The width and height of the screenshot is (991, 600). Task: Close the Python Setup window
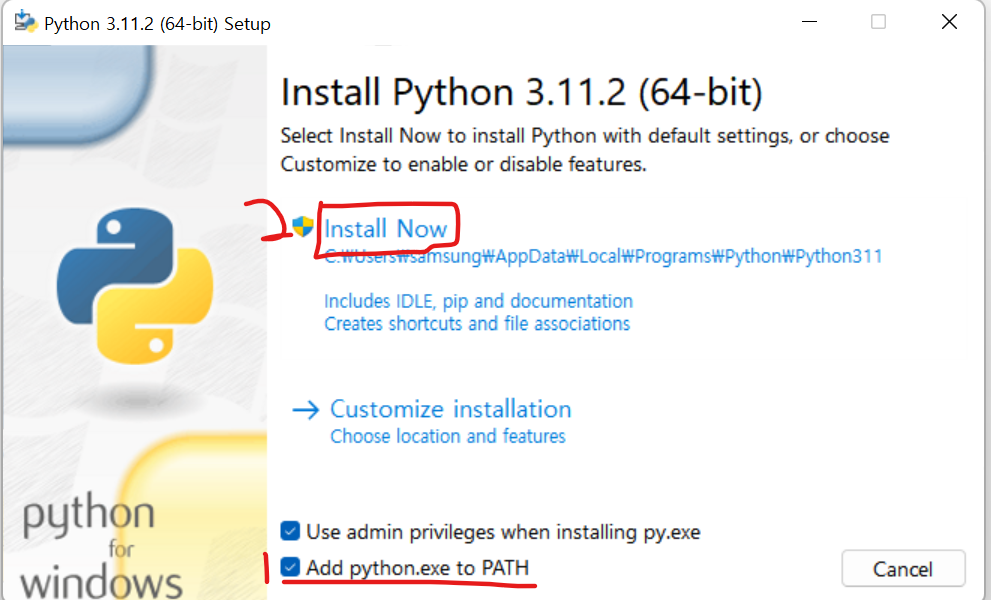[x=949, y=22]
